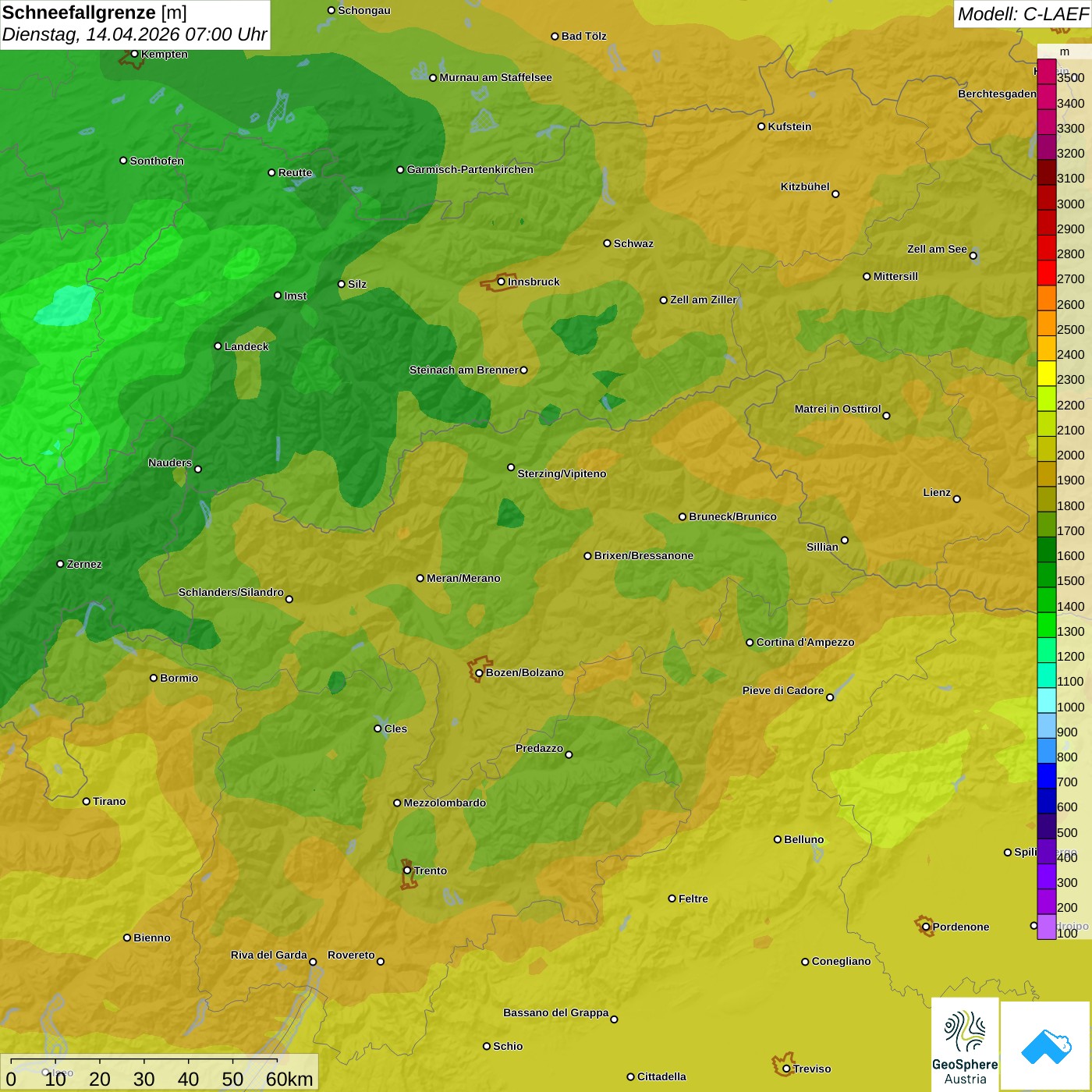
Task: Click the blue cloud house logo
Action: [x=1046, y=1047]
